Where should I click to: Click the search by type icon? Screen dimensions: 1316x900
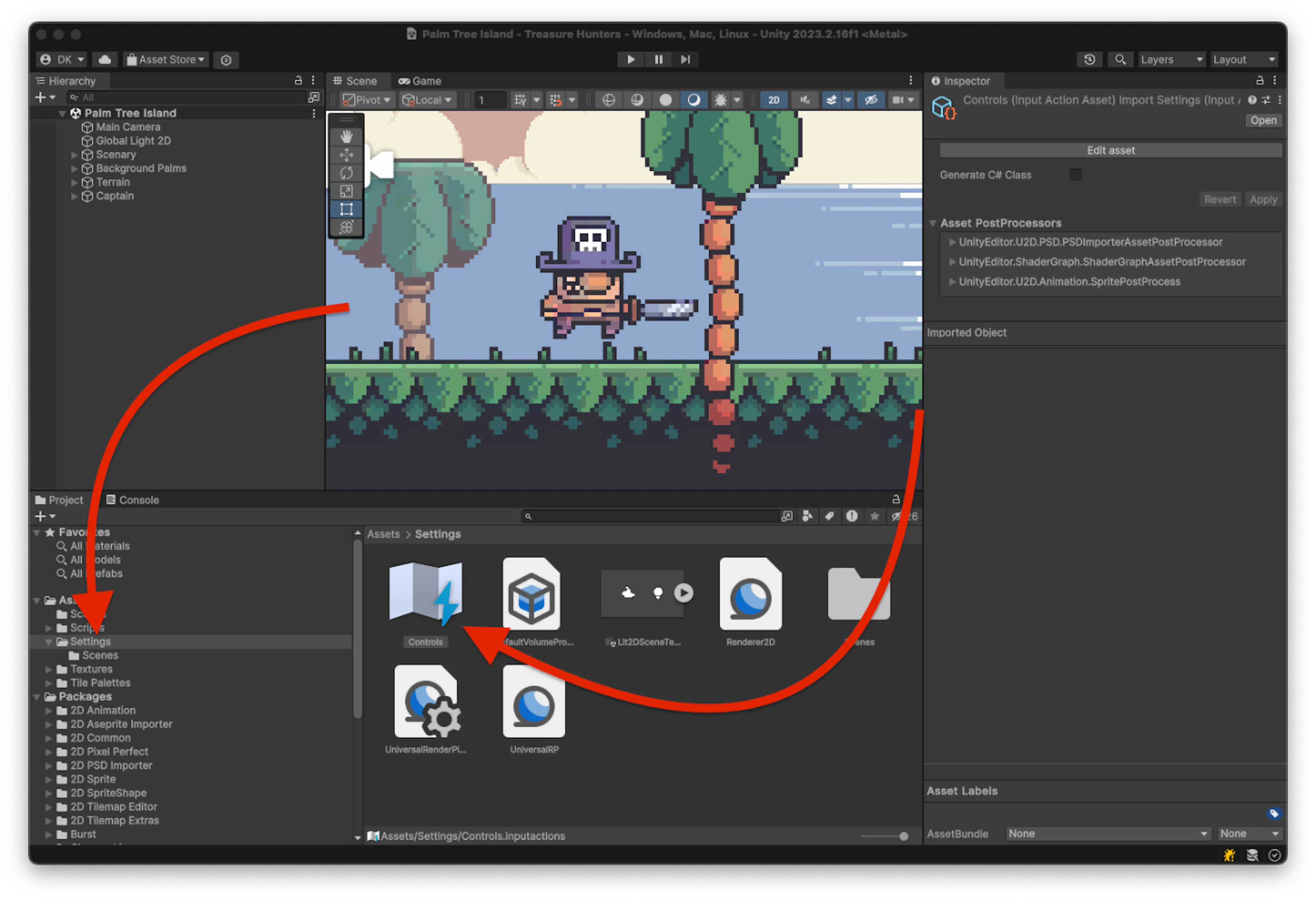tap(807, 516)
